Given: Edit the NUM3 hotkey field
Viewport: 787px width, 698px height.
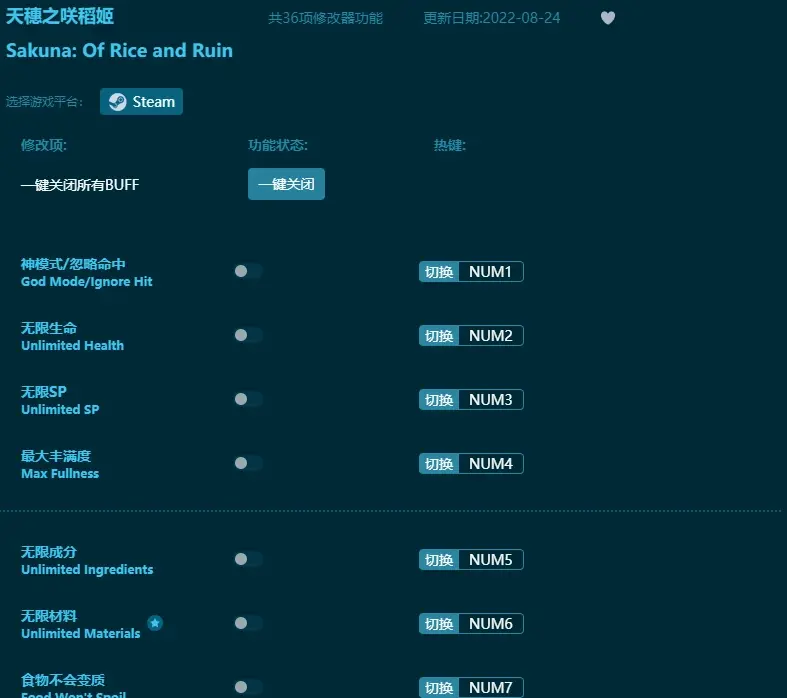Looking at the screenshot, I should pyautogui.click(x=491, y=399).
